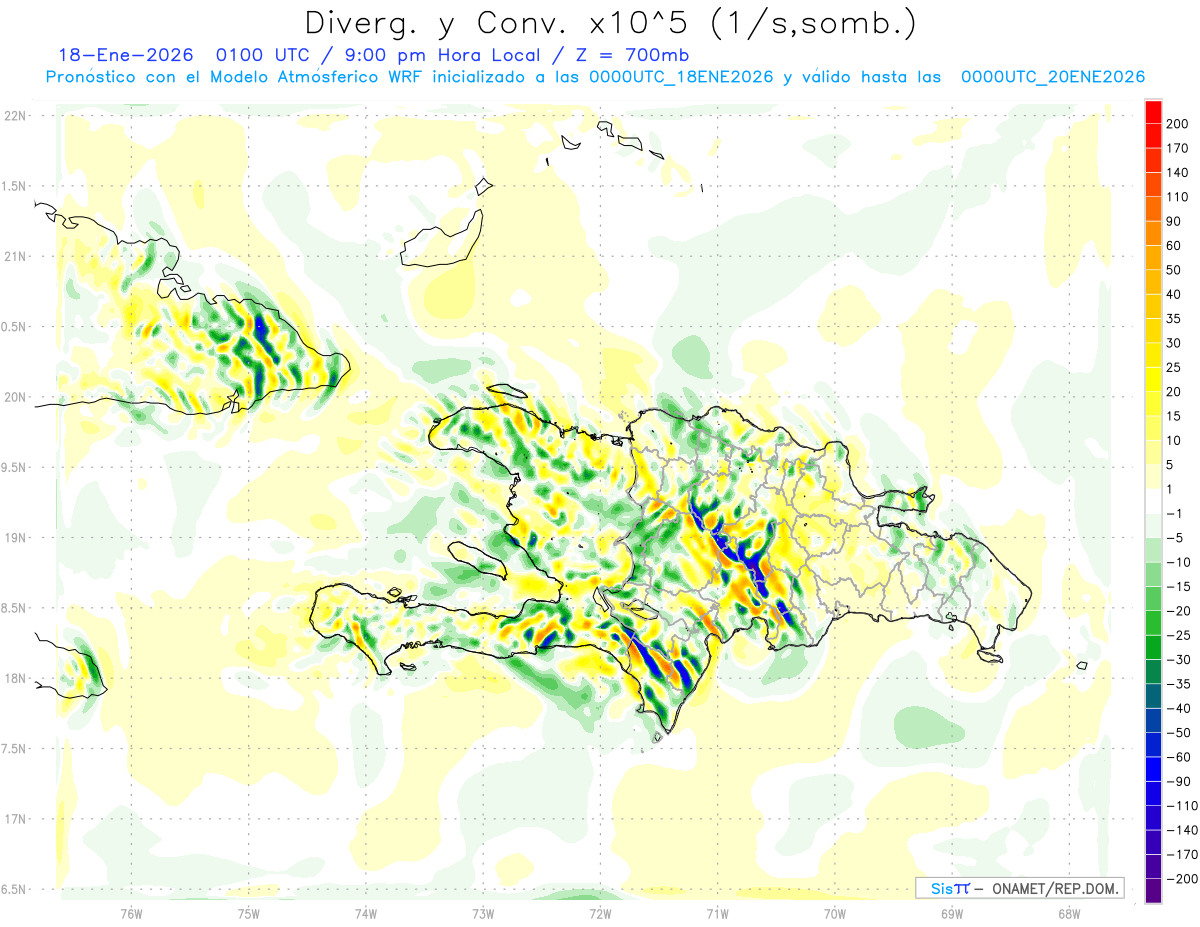This screenshot has height=927, width=1200.
Task: Click the '71W' longitude label
Action: [717, 913]
